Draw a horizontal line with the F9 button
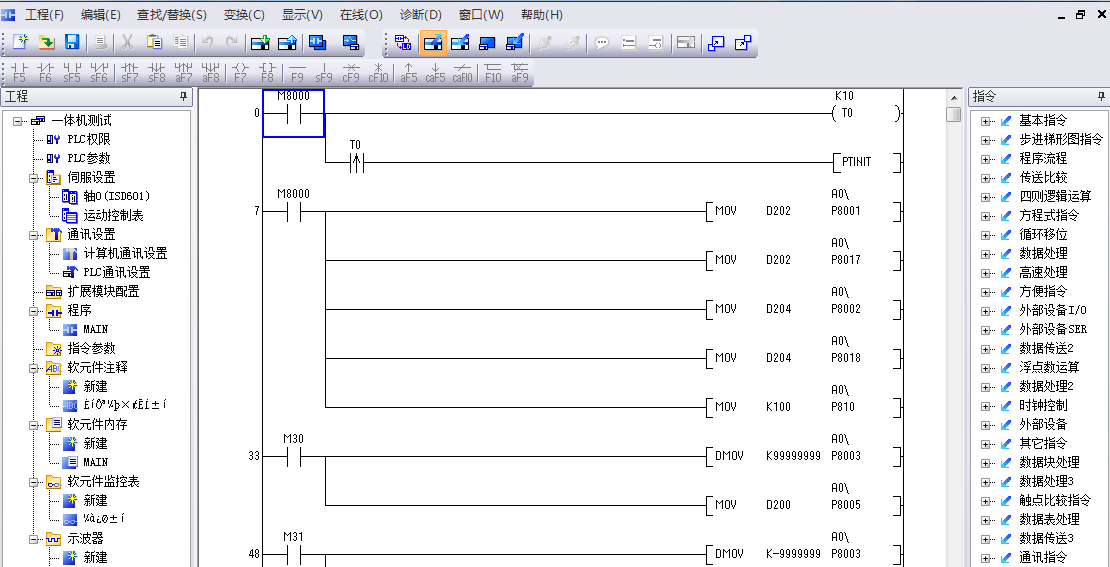 click(x=297, y=72)
